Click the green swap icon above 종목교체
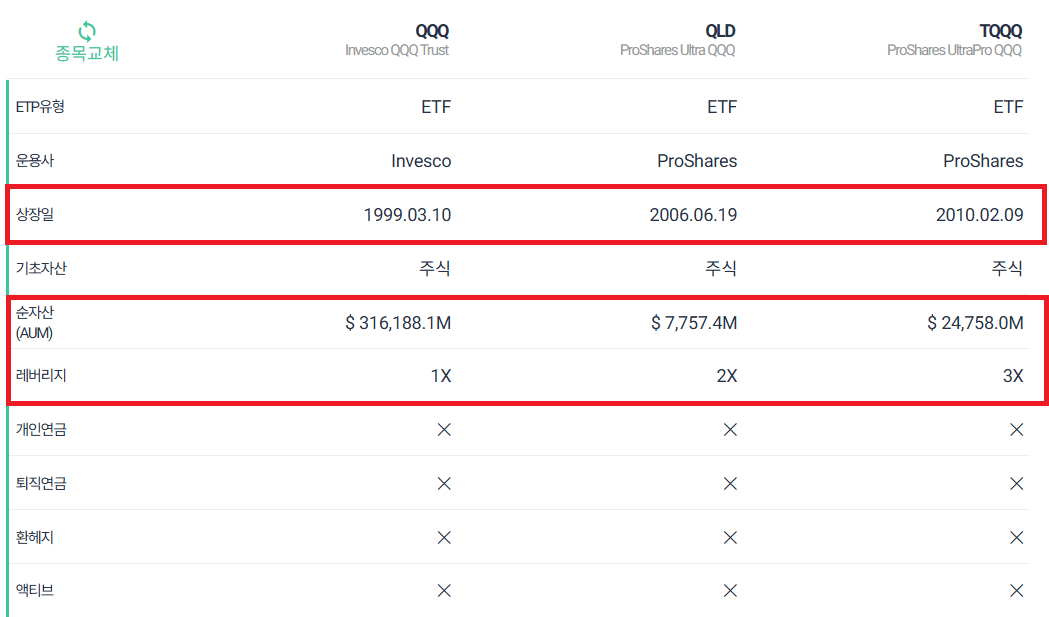 pyautogui.click(x=87, y=31)
